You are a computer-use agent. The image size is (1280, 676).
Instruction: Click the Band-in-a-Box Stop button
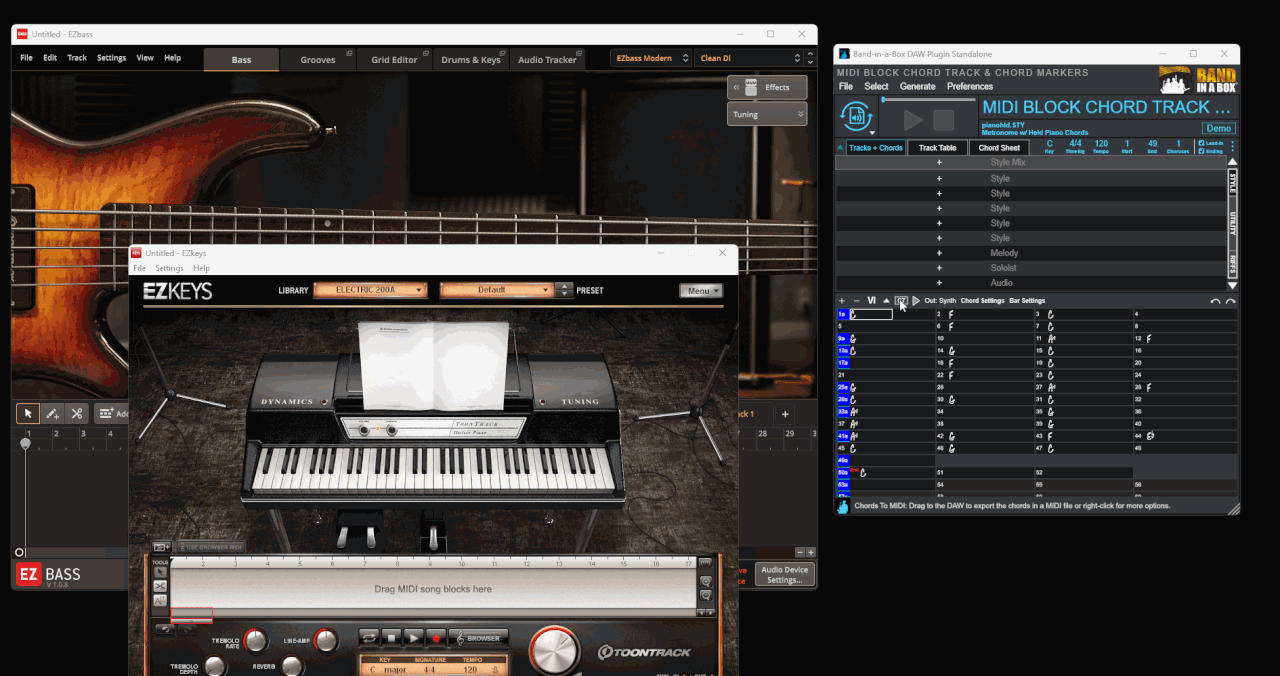tap(943, 120)
